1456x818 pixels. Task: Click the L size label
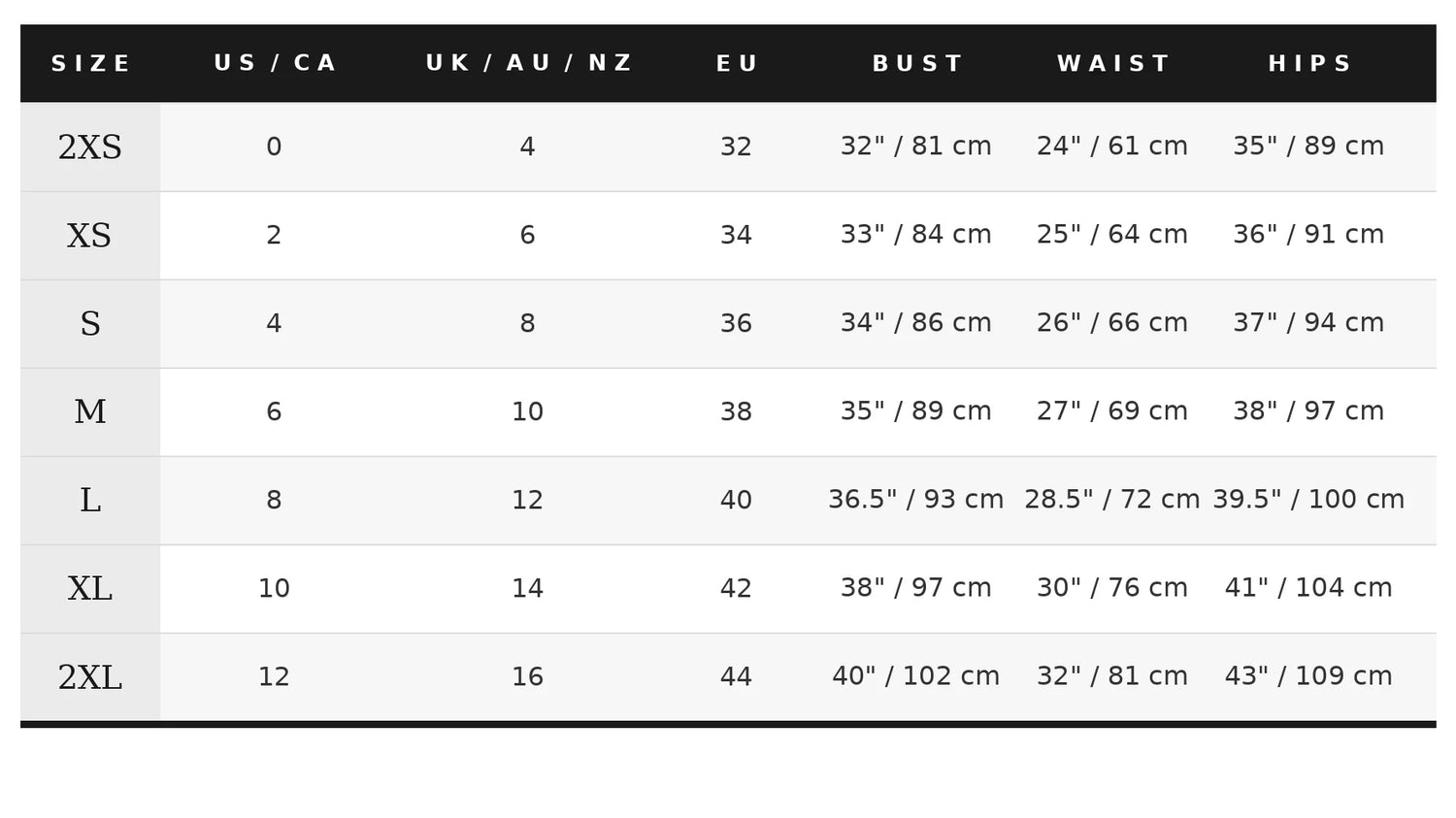pos(90,501)
